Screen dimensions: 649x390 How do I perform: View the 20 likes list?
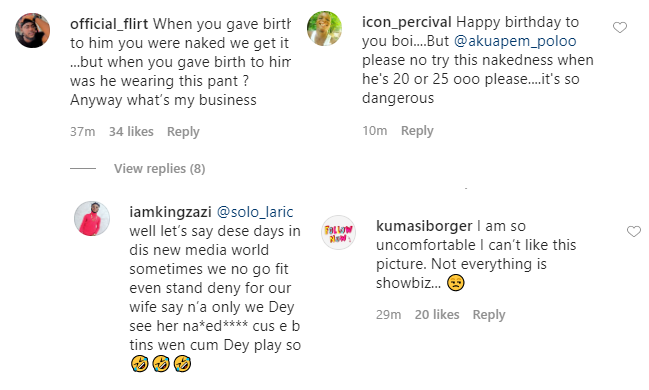pyautogui.click(x=437, y=315)
